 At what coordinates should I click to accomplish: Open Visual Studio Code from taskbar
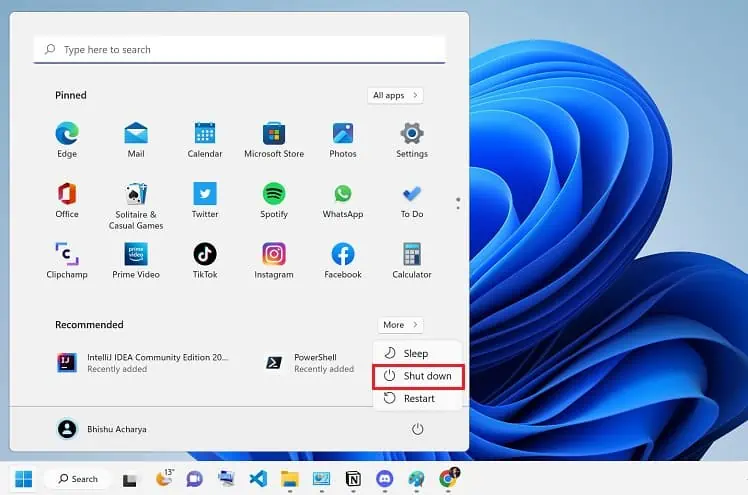coord(258,479)
